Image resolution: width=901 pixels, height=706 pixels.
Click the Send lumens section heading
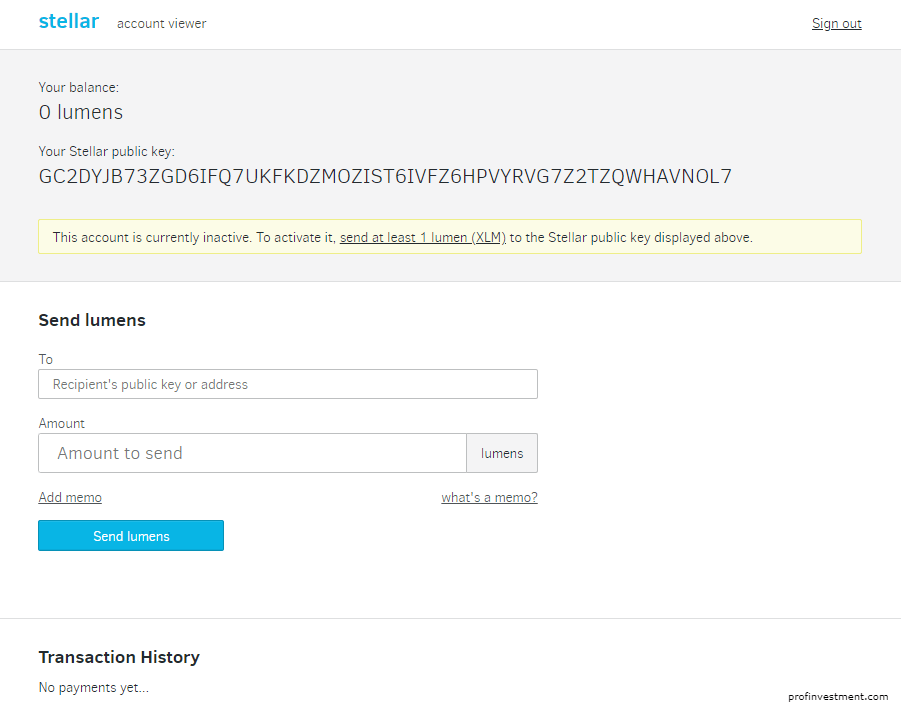pos(92,320)
